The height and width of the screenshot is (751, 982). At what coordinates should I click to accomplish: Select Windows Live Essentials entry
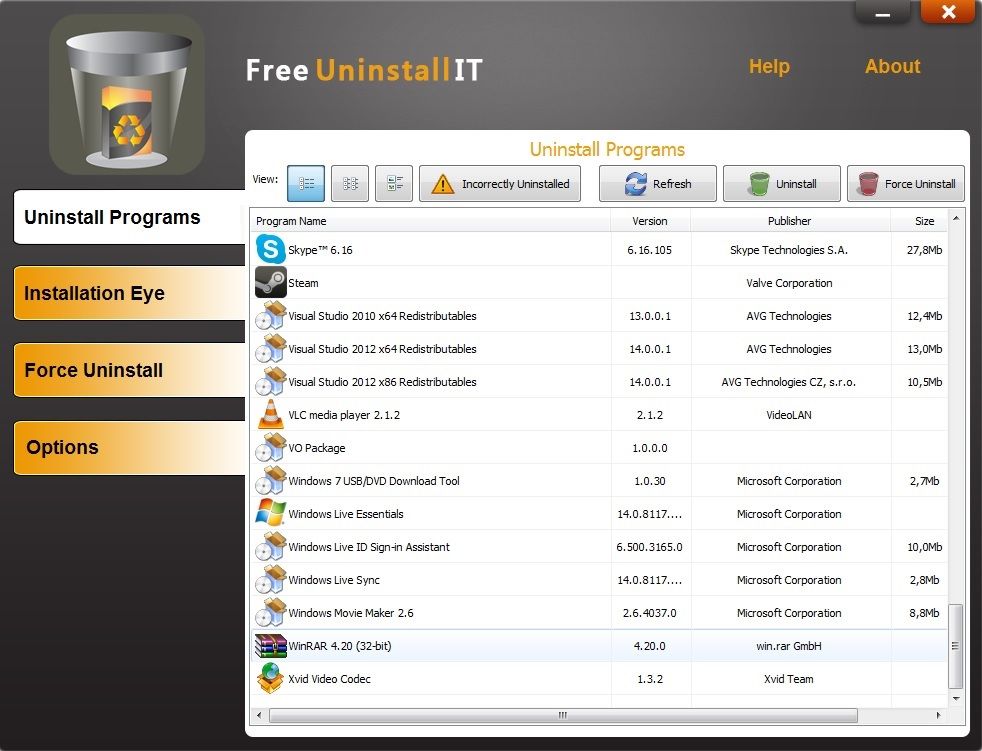346,514
